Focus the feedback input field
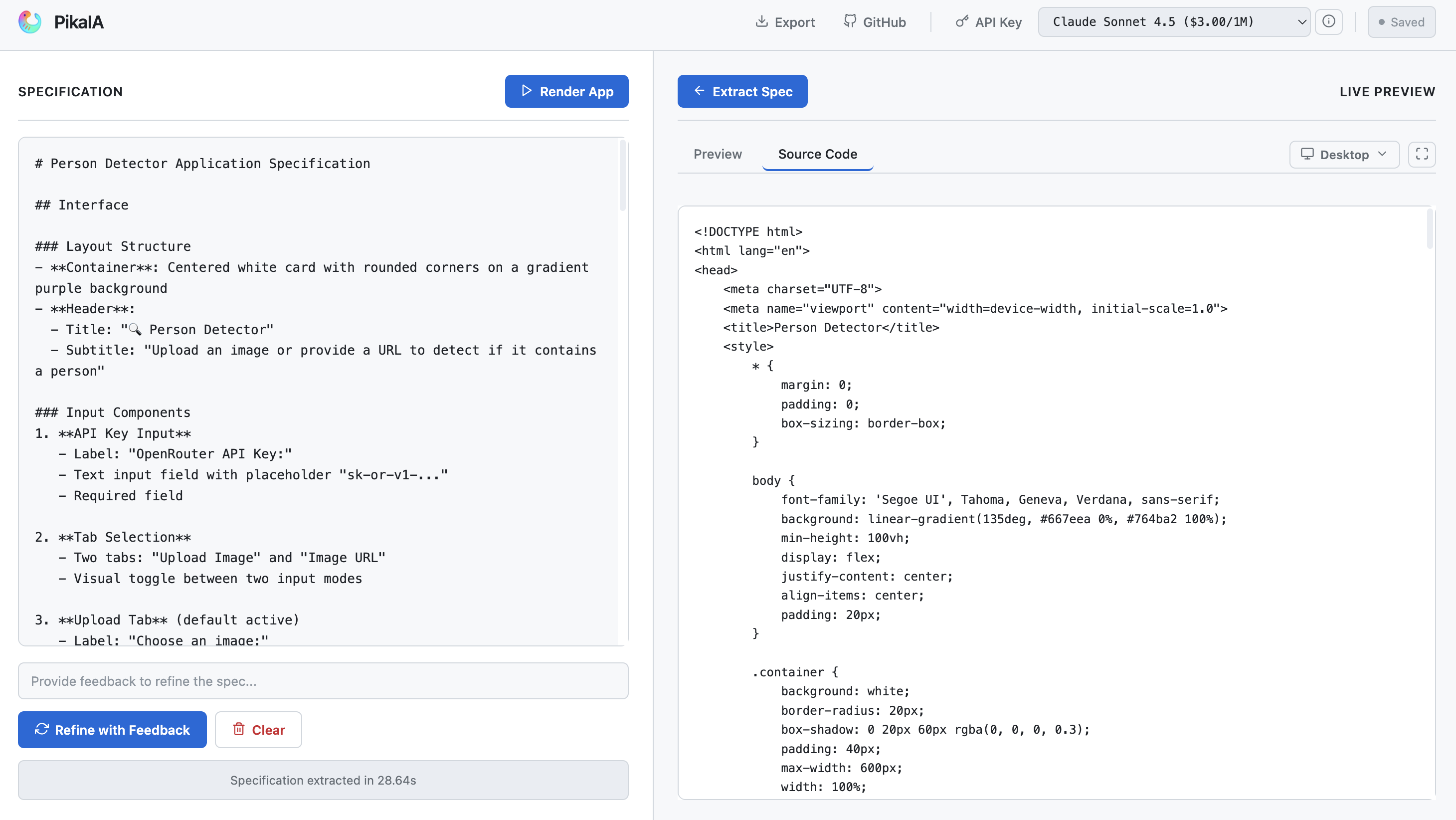The height and width of the screenshot is (820, 1456). point(323,681)
